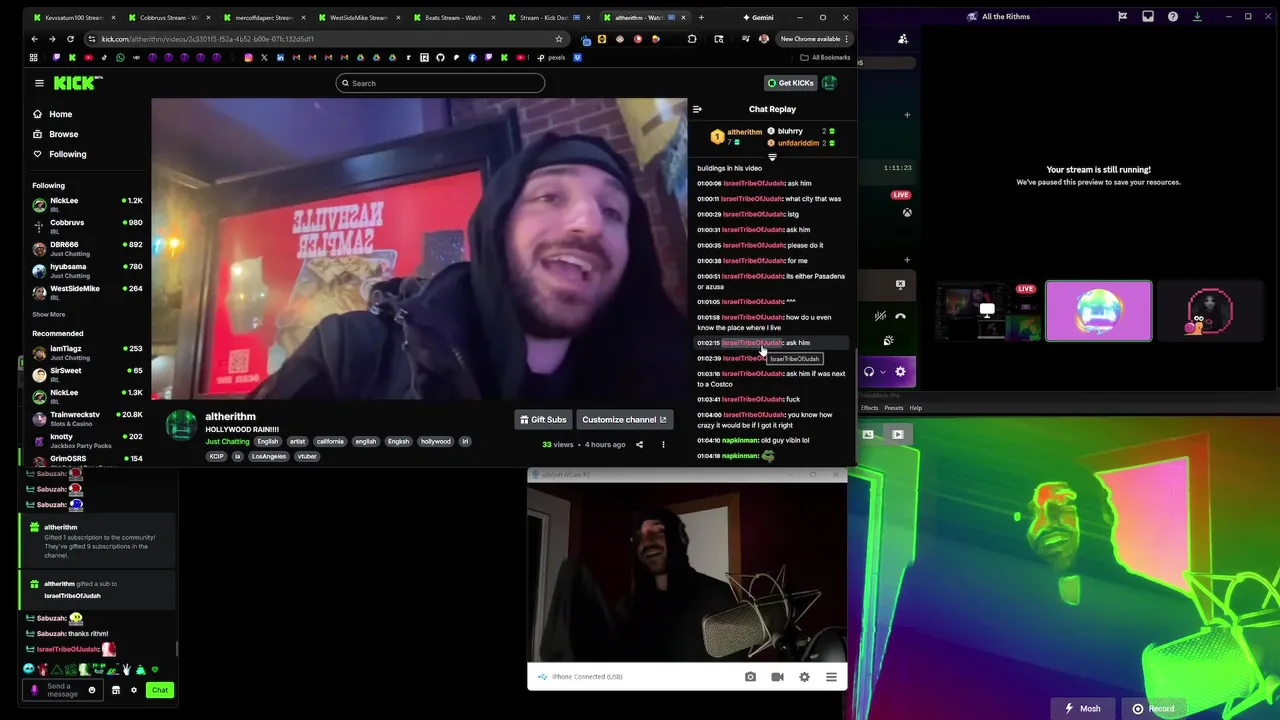Open Chrome extensions puzzle icon

pyautogui.click(x=692, y=39)
